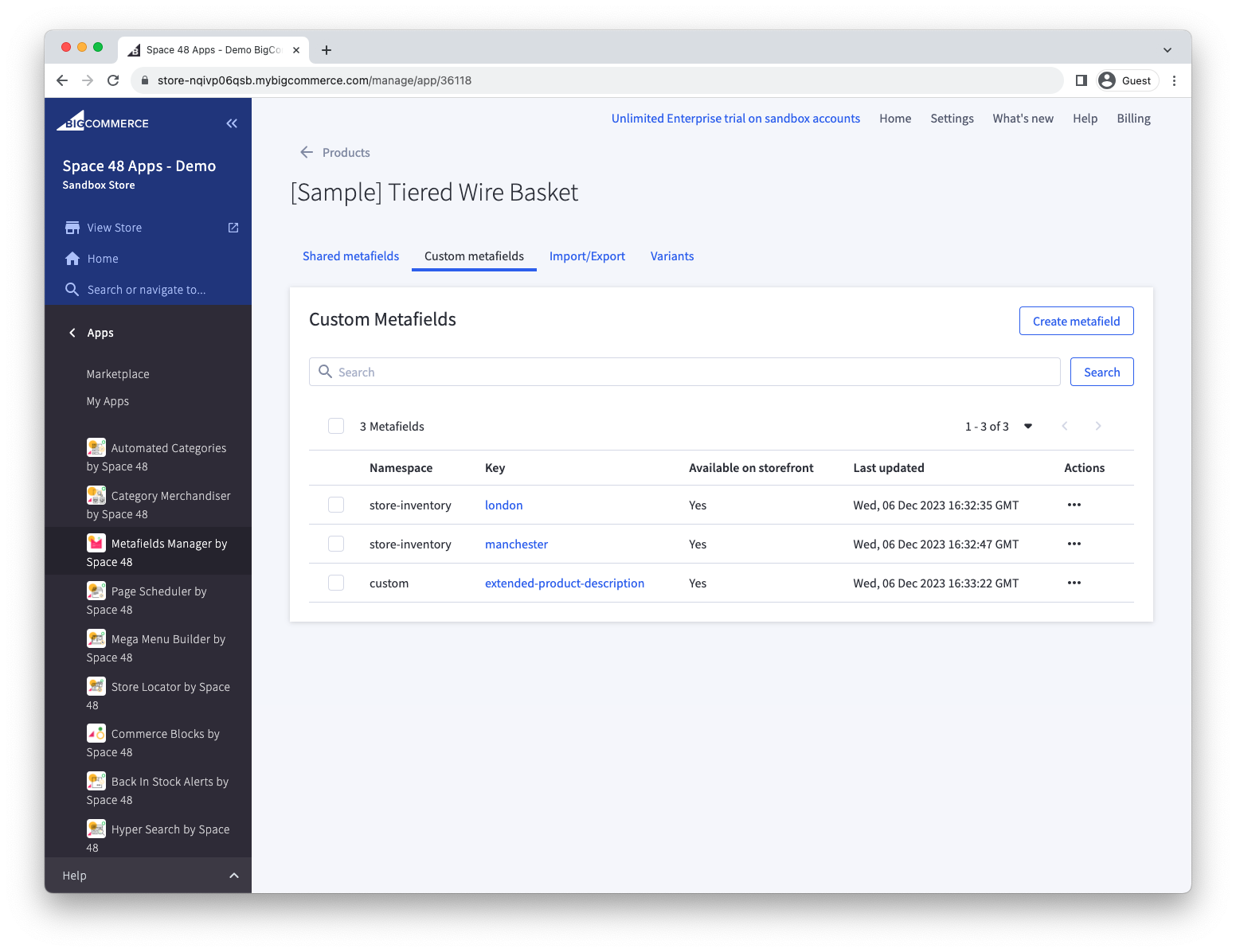1236x952 pixels.
Task: Open What's new in top navigation
Action: click(x=1023, y=119)
